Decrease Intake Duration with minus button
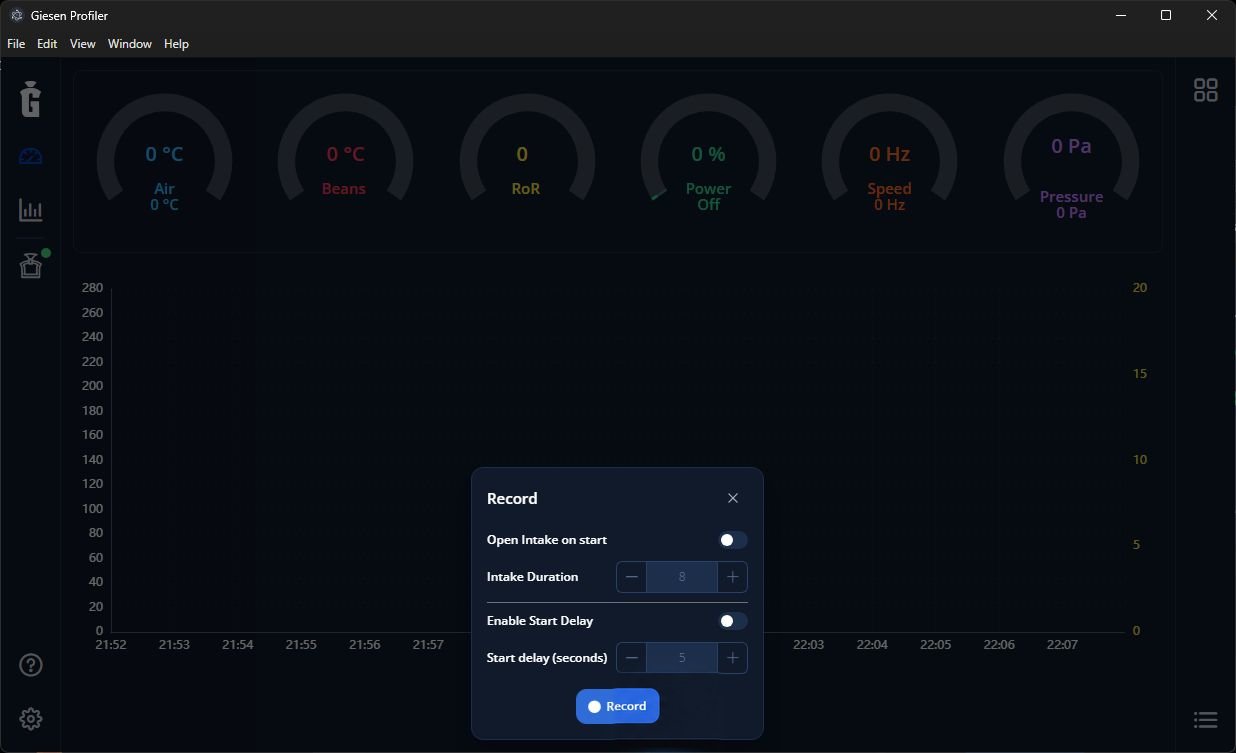This screenshot has height=753, width=1236. pyautogui.click(x=632, y=577)
